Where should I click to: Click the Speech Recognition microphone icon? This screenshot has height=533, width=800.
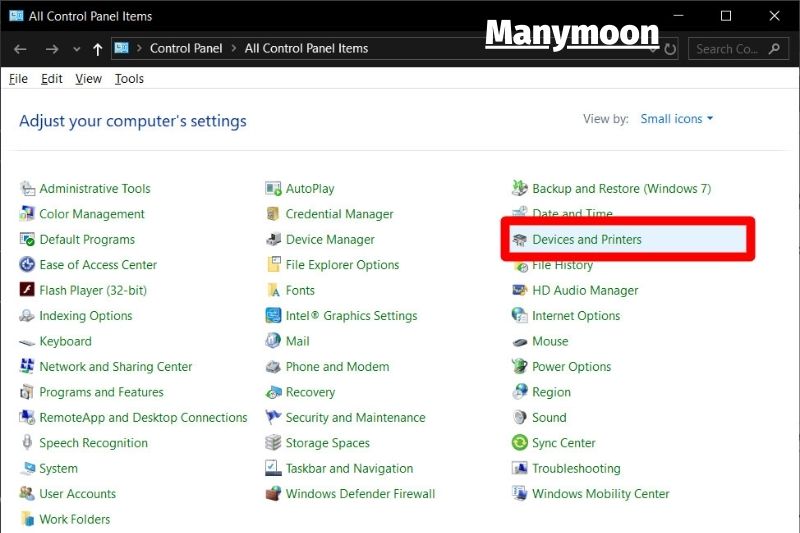(x=27, y=443)
